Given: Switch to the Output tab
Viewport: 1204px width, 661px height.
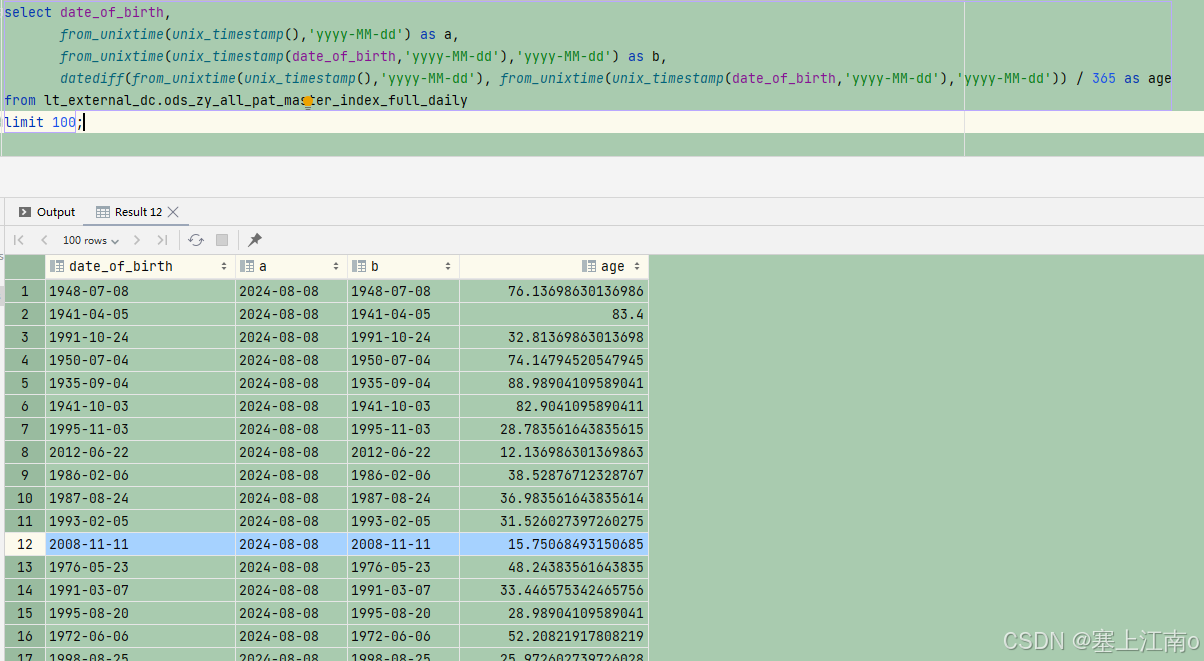Looking at the screenshot, I should click(47, 212).
